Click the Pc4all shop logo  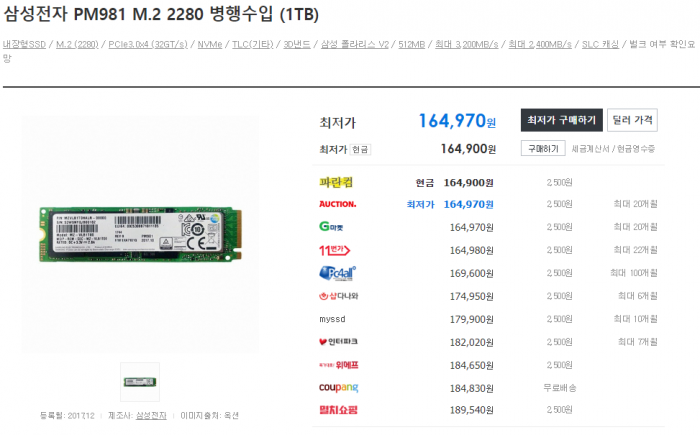338,273
